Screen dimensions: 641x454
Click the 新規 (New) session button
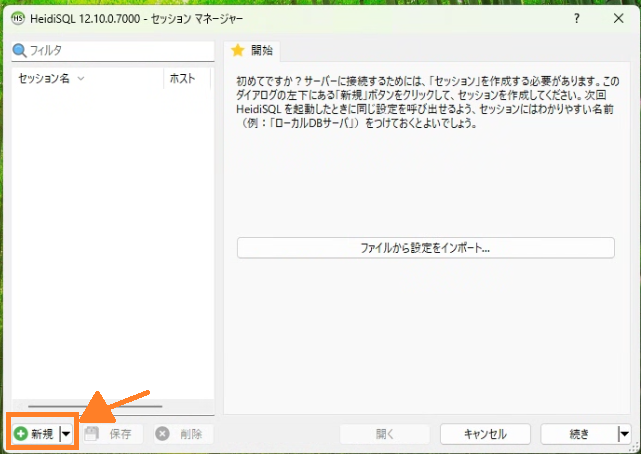(36, 434)
